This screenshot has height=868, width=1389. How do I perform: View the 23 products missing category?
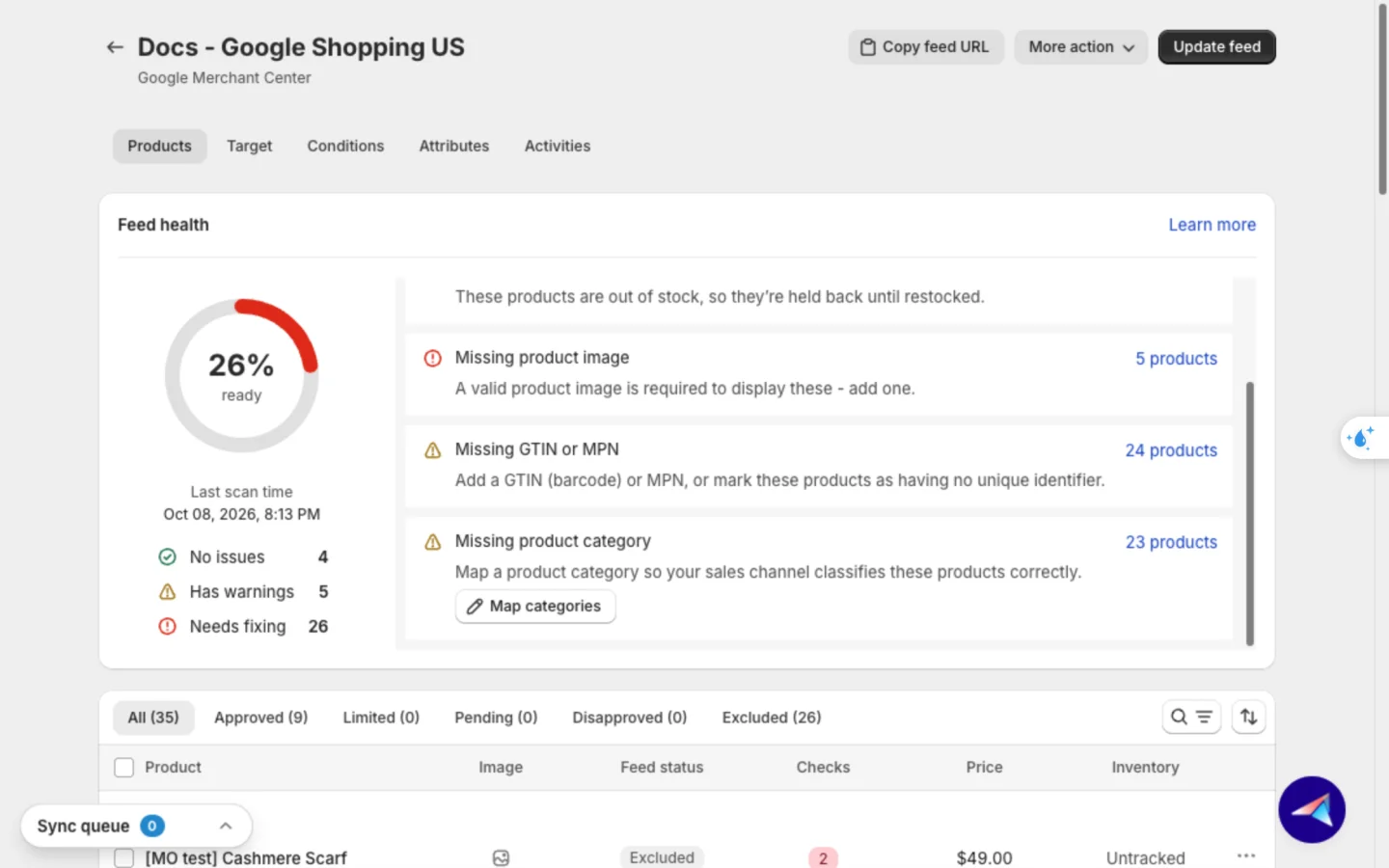(1171, 542)
